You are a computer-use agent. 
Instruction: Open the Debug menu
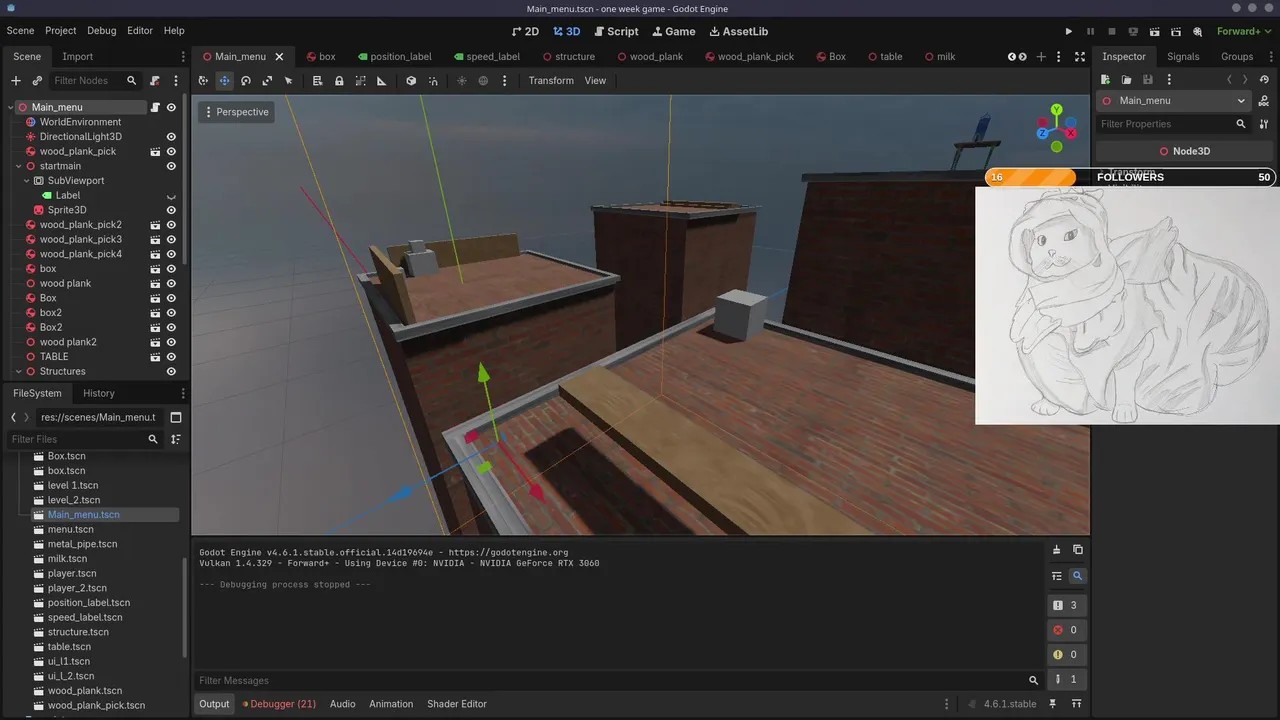point(101,31)
